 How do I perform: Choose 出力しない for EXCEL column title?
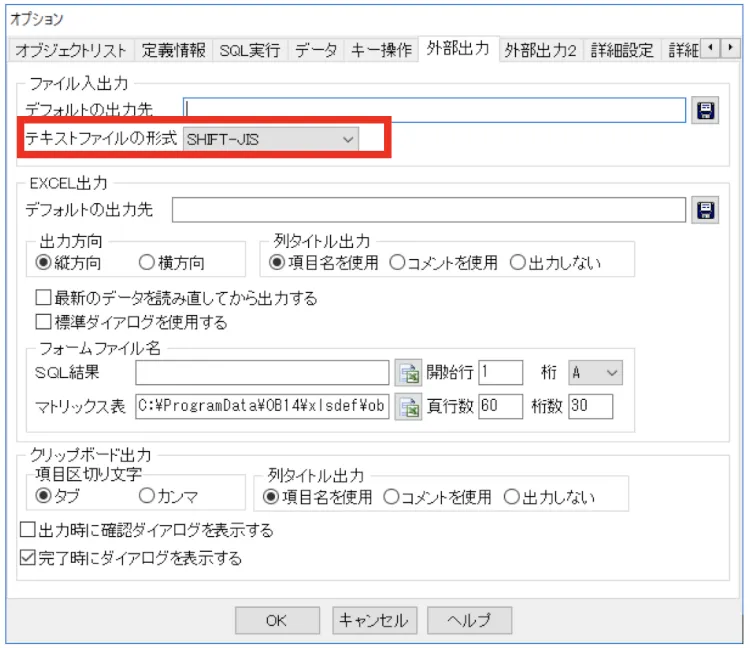555,263
